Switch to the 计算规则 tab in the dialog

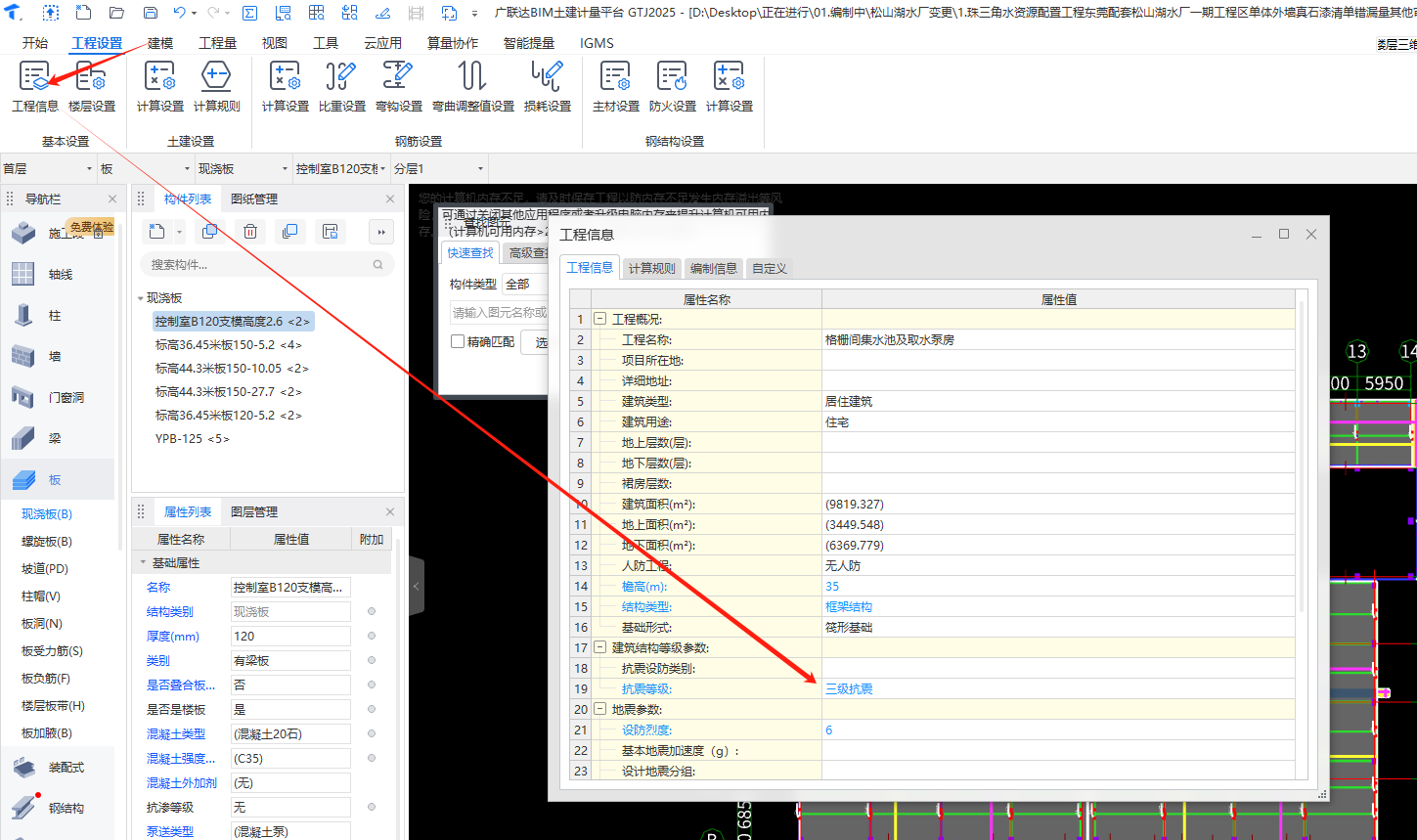pos(651,268)
